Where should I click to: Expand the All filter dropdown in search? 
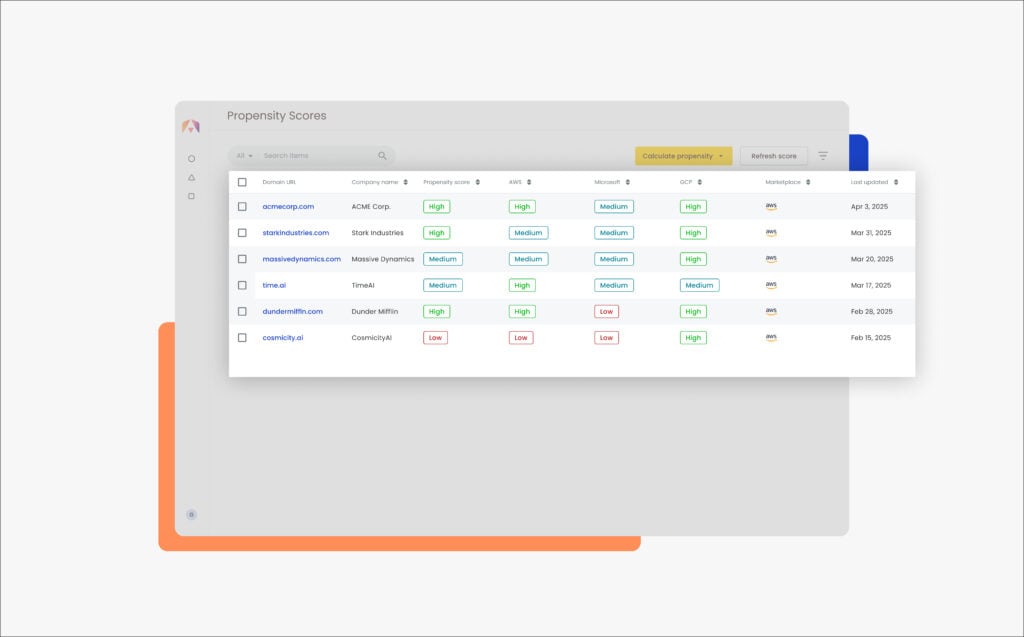pyautogui.click(x=244, y=155)
